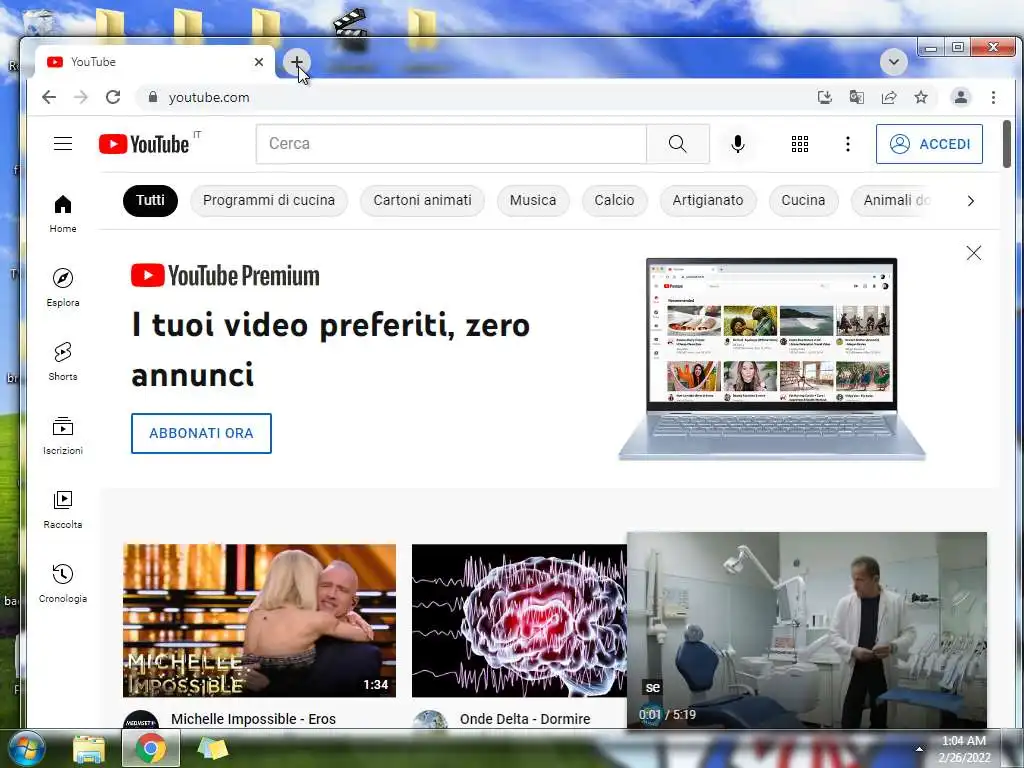Screen dimensions: 1024x768
Task: Open the YouTube hamburger guide menu
Action: 63,144
